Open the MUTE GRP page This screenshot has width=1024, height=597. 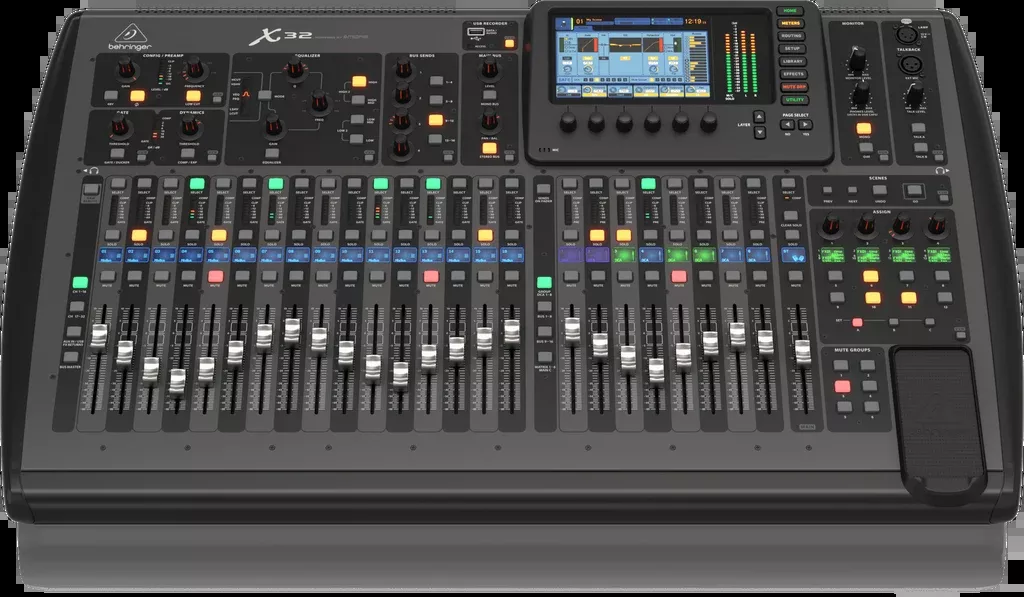(x=793, y=87)
